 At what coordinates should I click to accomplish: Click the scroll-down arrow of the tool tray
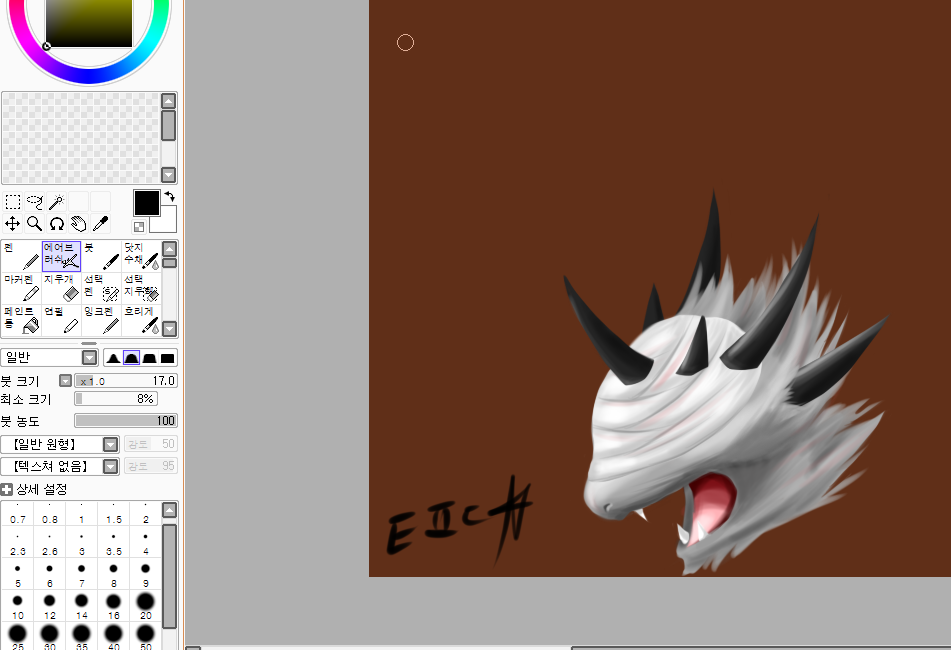click(x=170, y=329)
